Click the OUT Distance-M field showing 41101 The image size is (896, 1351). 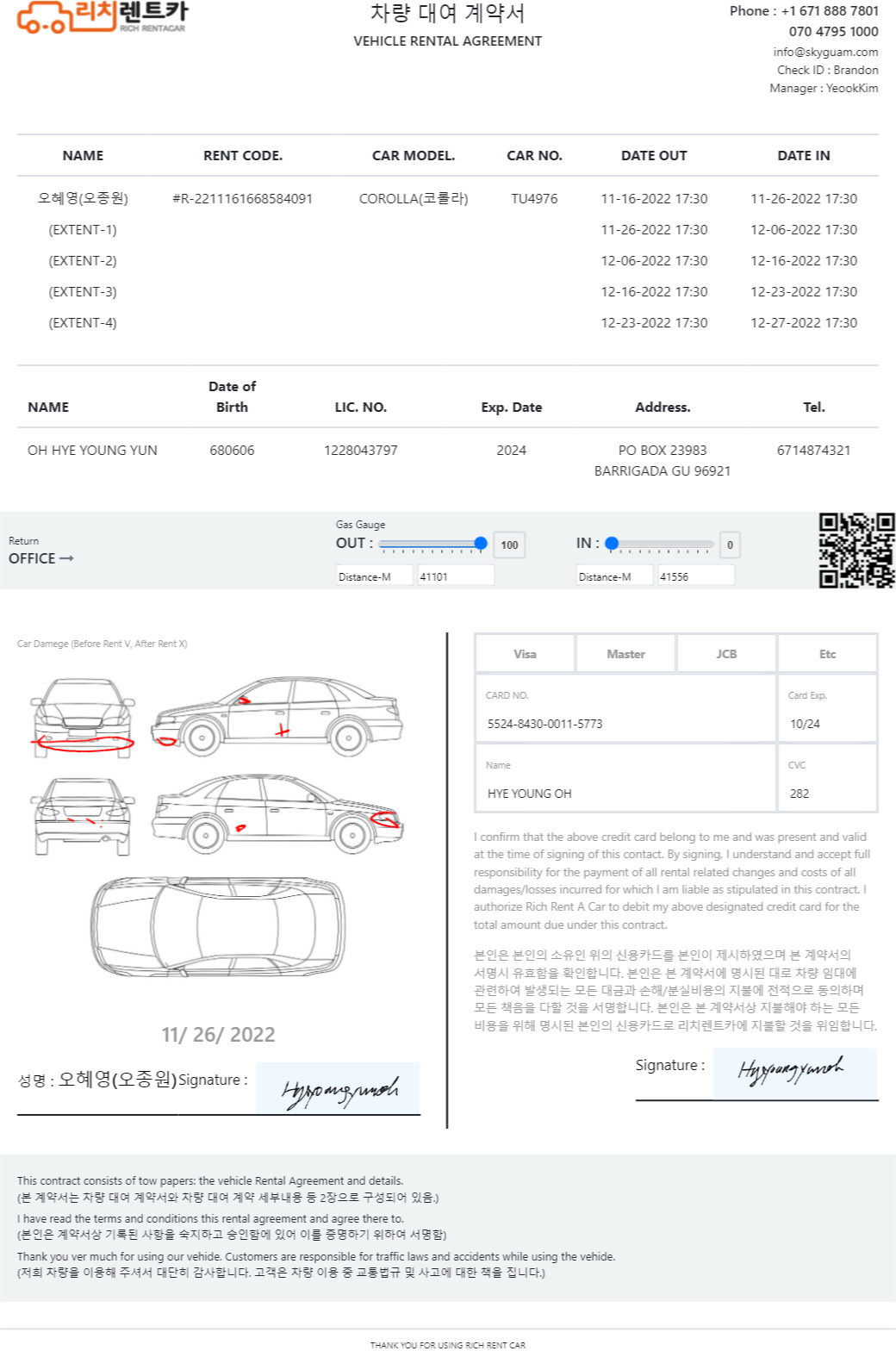[456, 576]
